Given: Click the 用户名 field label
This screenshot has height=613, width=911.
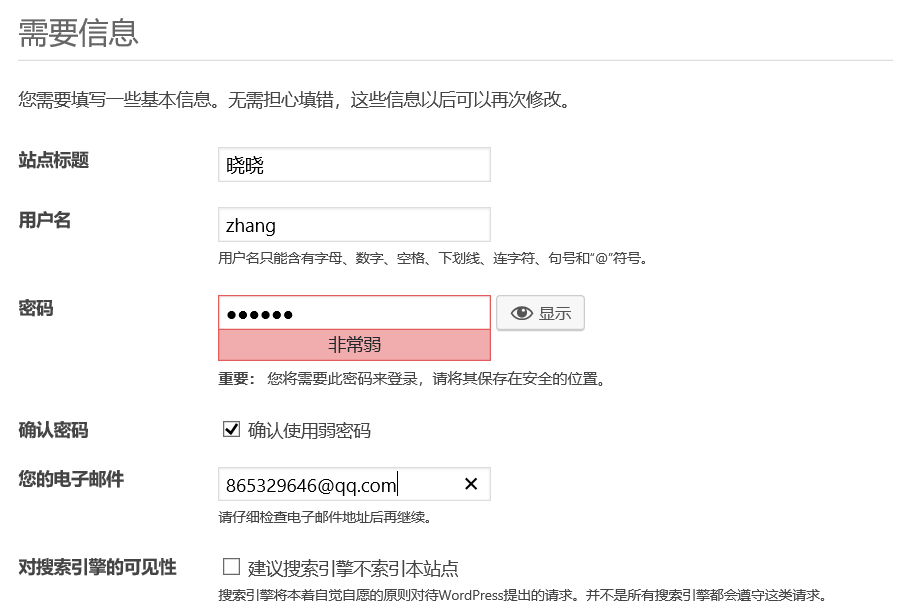Looking at the screenshot, I should [x=45, y=220].
